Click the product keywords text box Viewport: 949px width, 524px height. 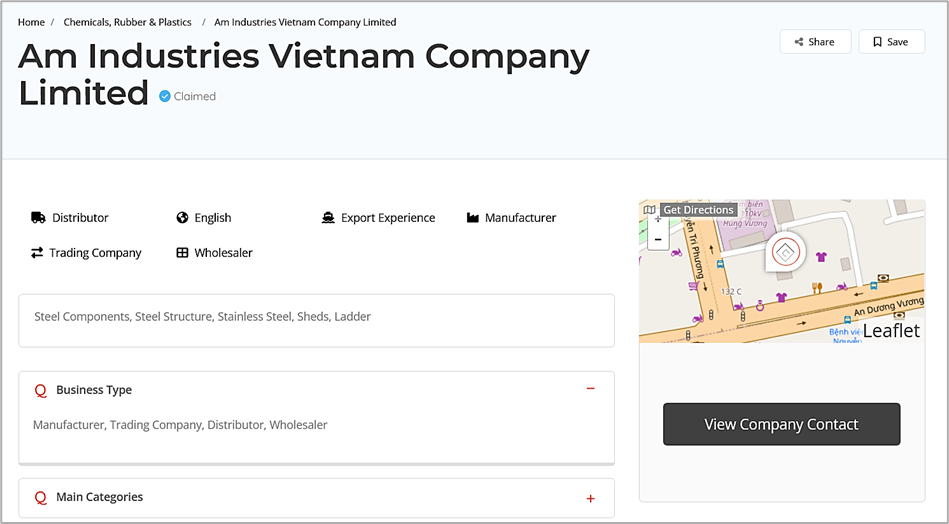click(317, 321)
